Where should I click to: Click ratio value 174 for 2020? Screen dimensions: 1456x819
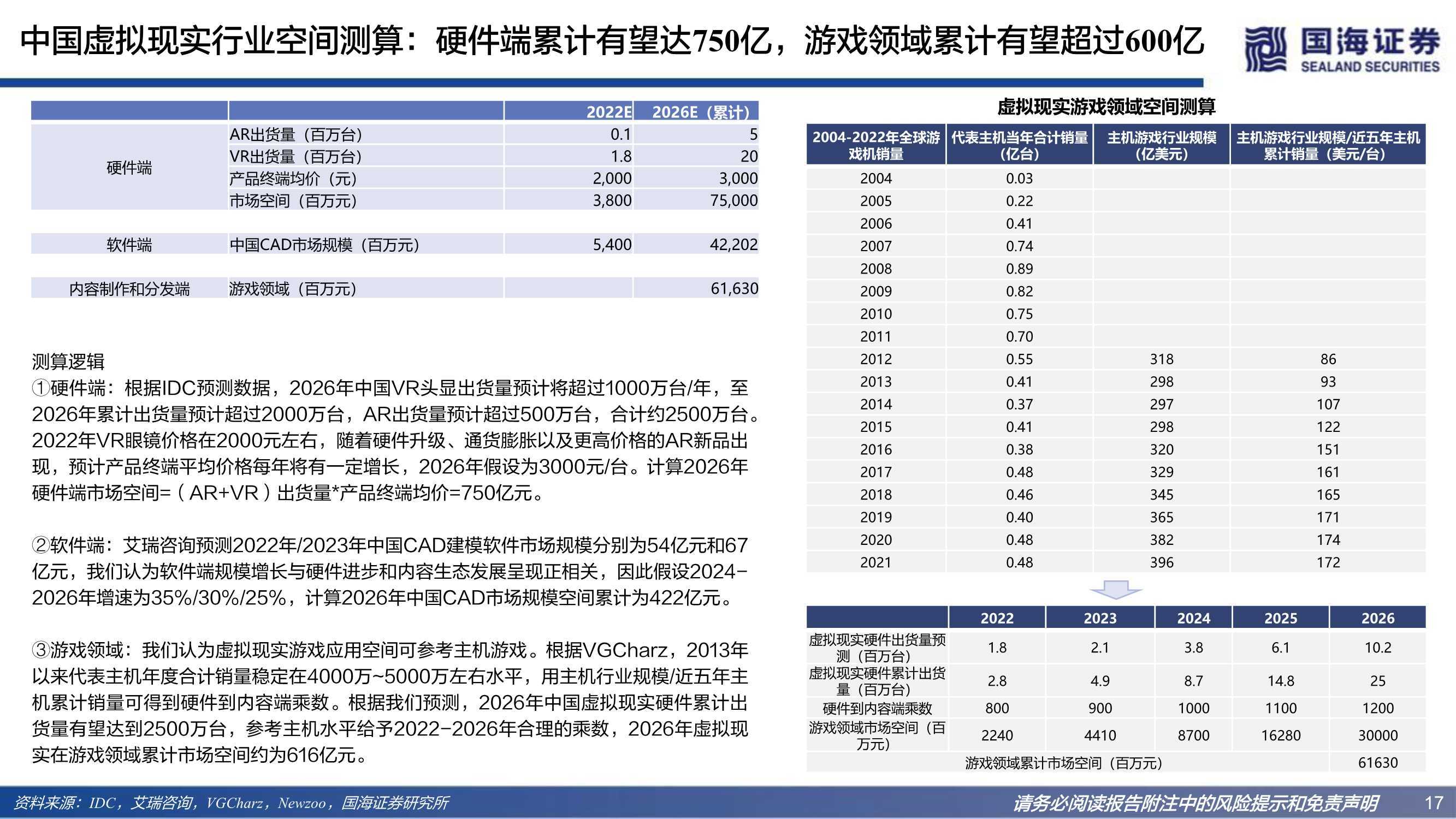1328,540
